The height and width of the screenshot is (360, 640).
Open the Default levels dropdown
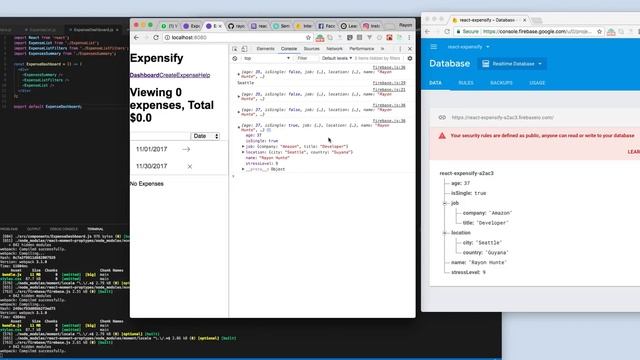337,58
